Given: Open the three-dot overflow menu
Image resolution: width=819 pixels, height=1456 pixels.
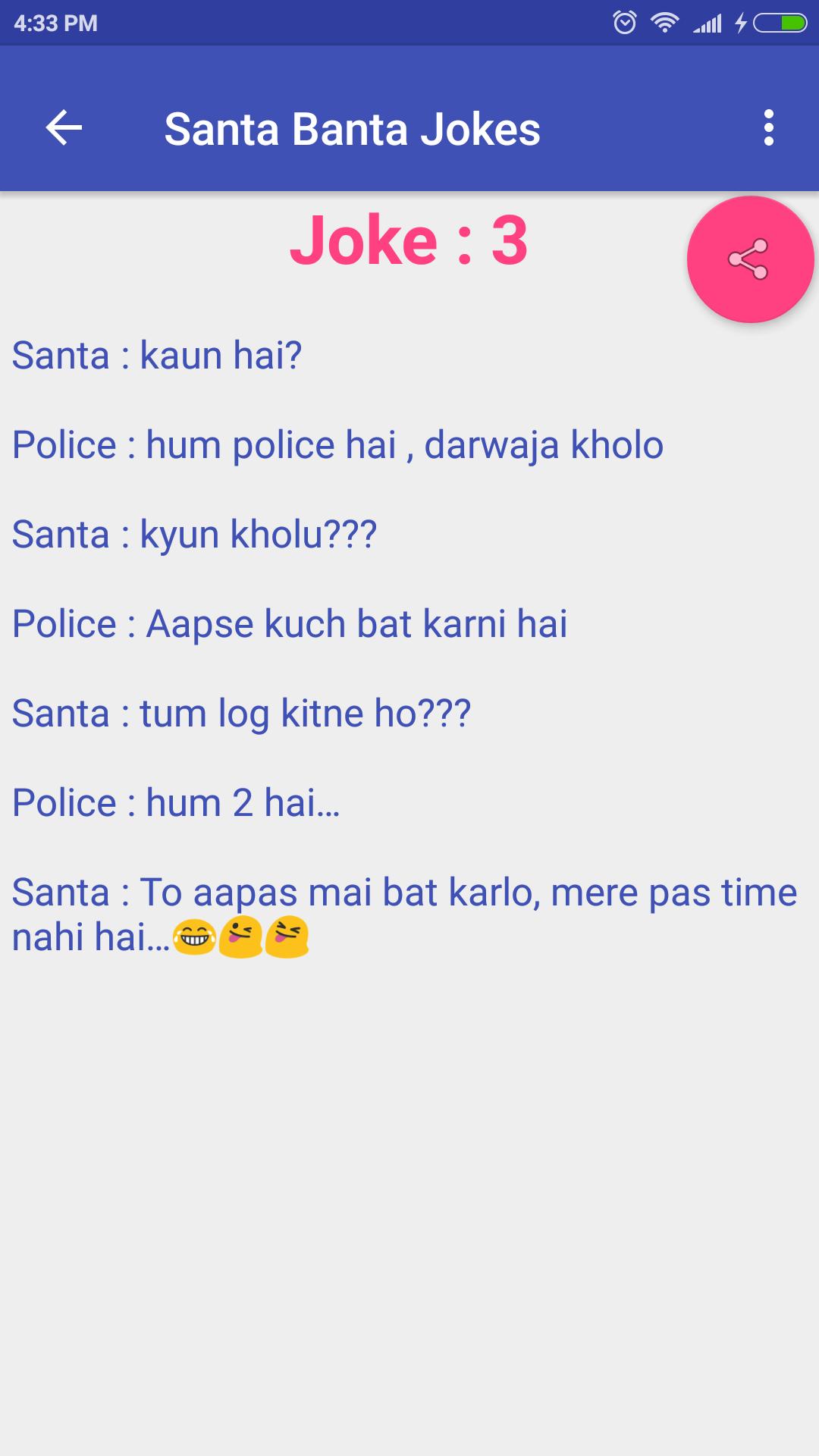Looking at the screenshot, I should click(x=769, y=127).
